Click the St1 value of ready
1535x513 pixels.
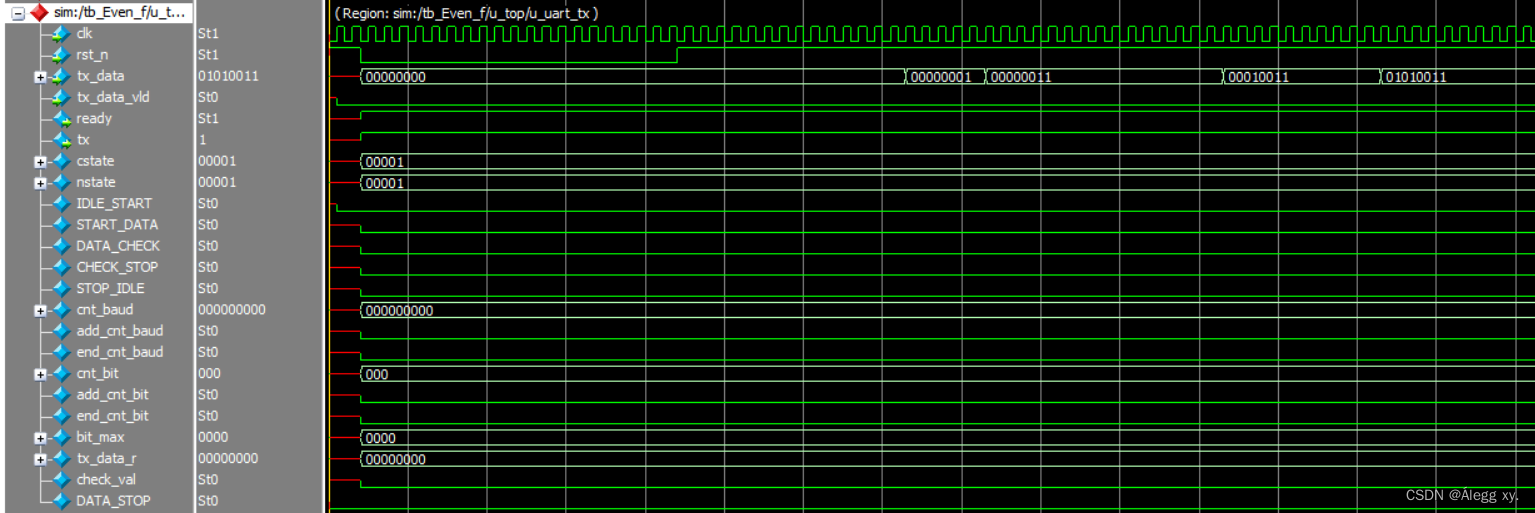click(x=208, y=118)
